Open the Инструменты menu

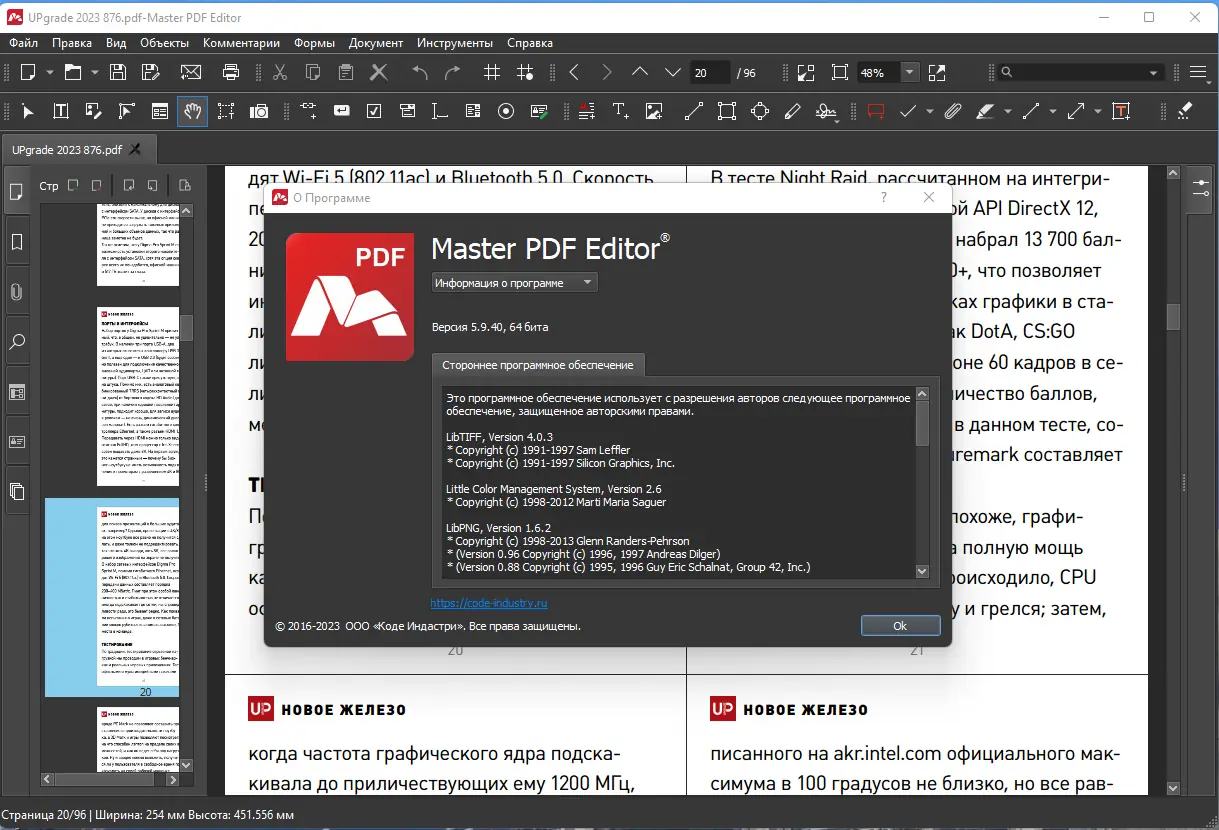tap(455, 43)
